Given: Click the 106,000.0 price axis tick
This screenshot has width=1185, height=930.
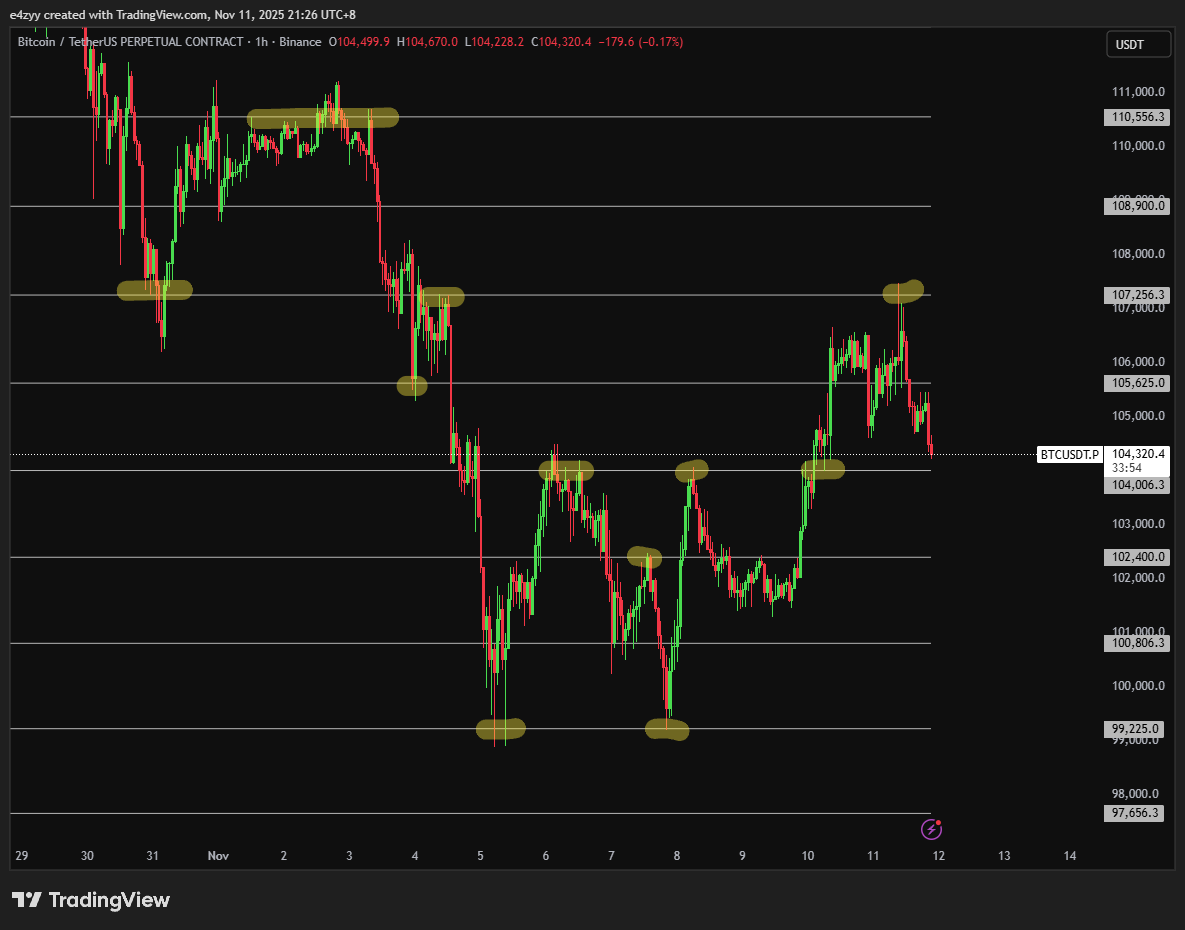Looking at the screenshot, I should pyautogui.click(x=1138, y=362).
